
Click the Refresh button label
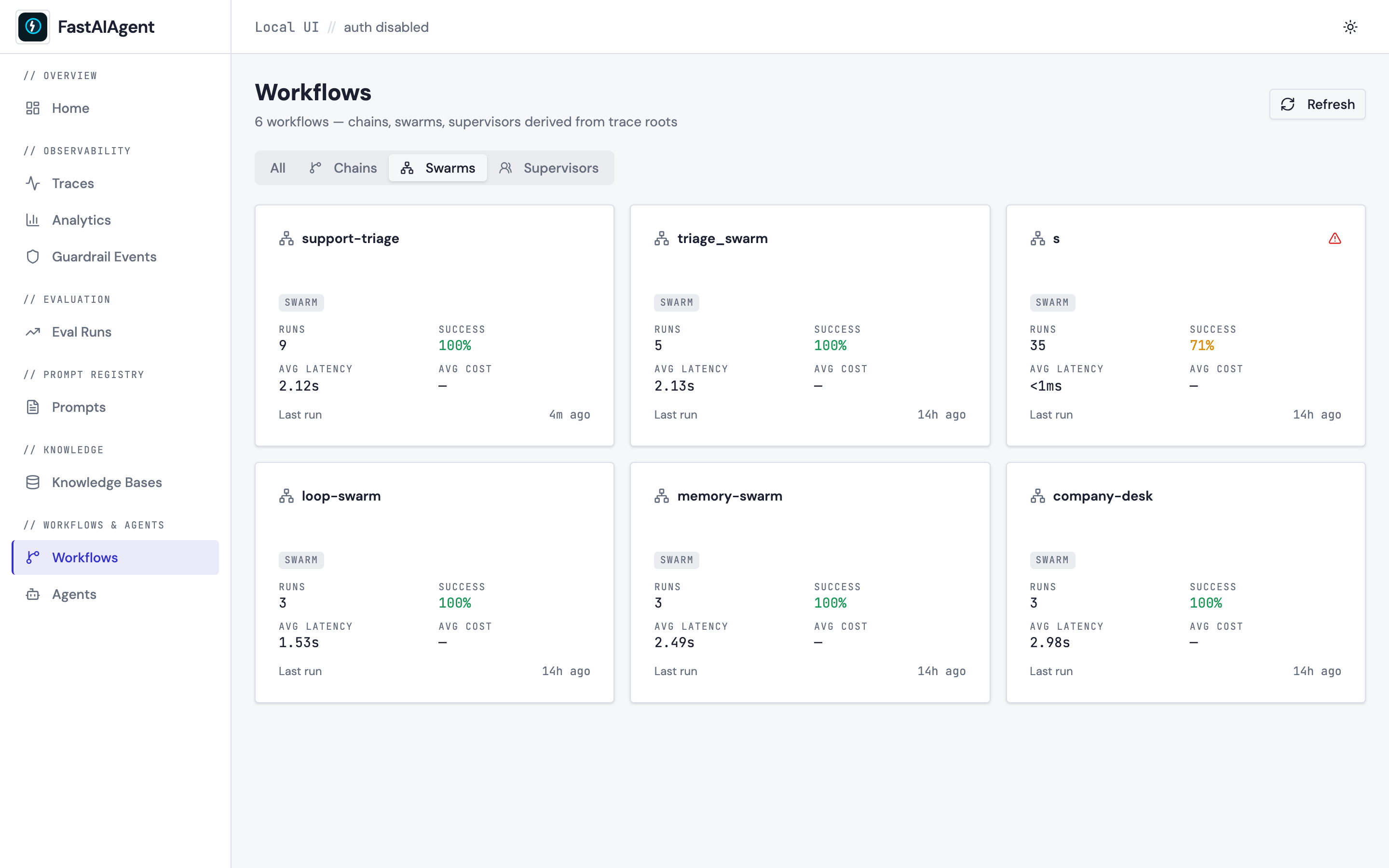tap(1331, 104)
